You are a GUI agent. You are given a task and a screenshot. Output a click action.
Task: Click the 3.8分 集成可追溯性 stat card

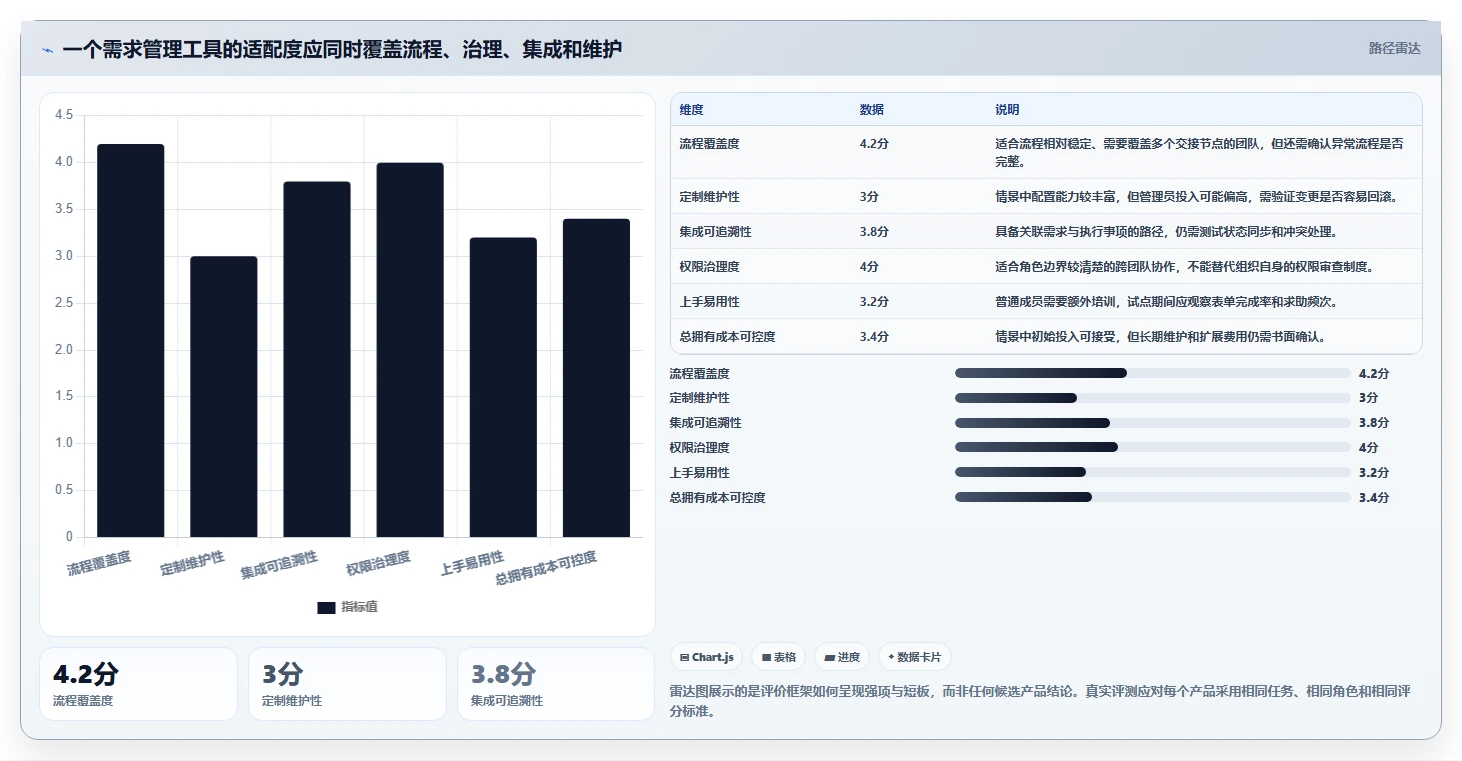coord(556,684)
